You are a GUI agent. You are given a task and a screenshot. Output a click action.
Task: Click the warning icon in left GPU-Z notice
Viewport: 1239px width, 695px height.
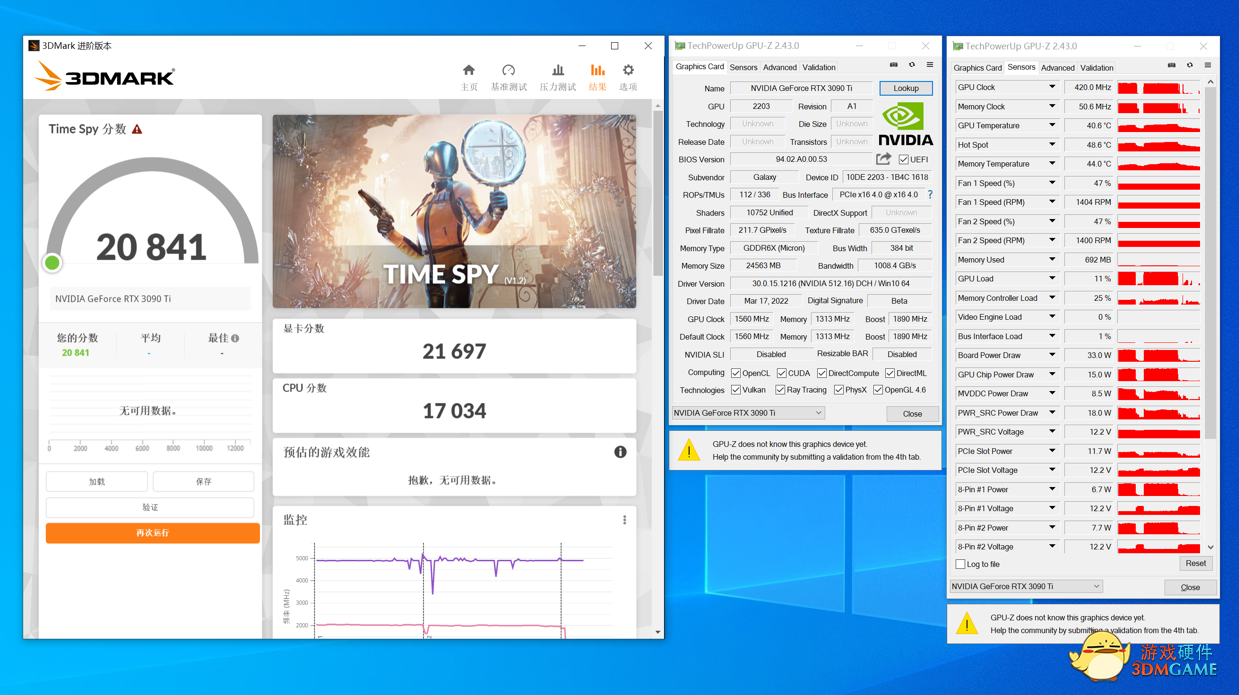click(x=689, y=451)
